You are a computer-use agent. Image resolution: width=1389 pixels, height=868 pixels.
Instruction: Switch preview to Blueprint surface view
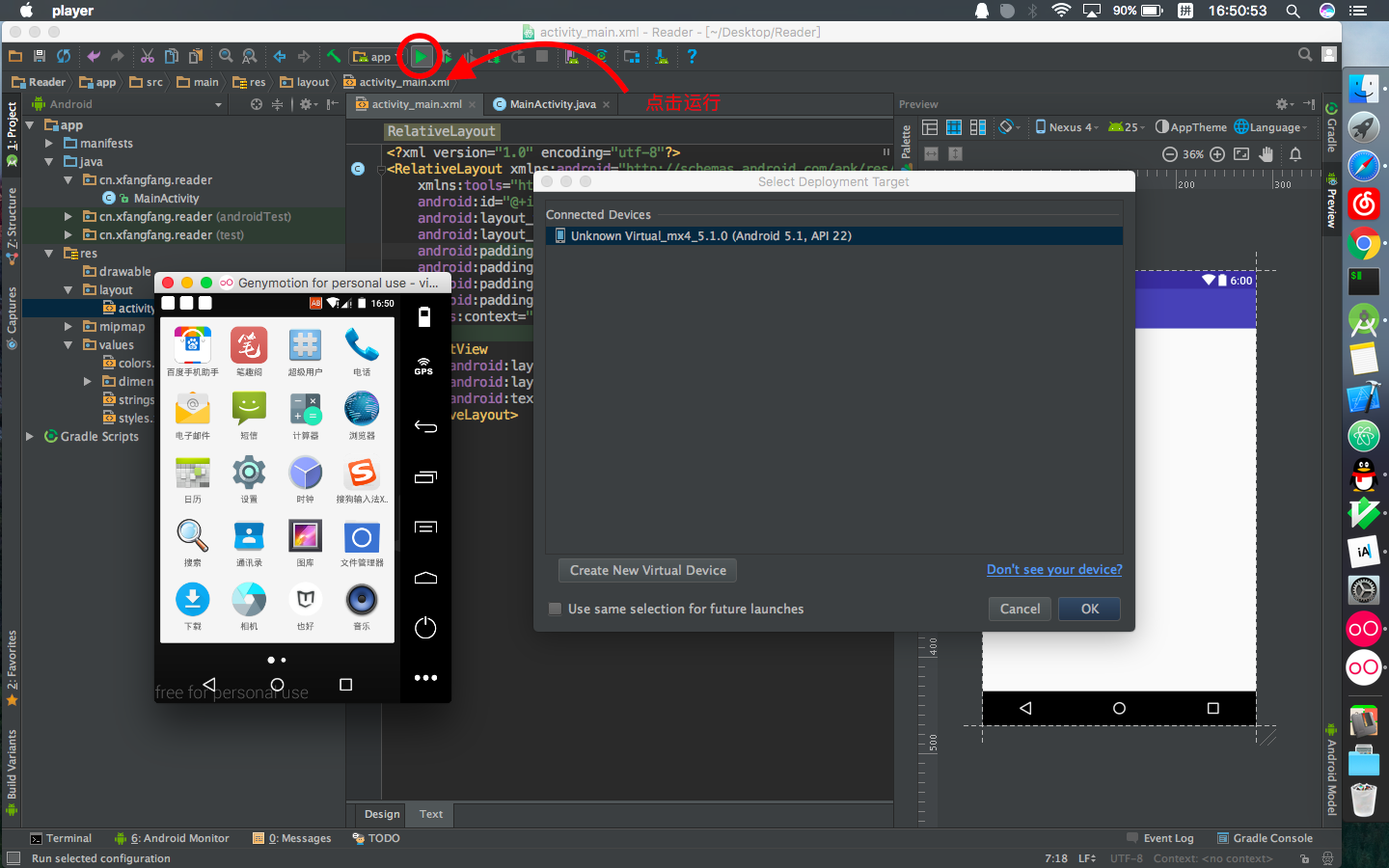tap(954, 127)
